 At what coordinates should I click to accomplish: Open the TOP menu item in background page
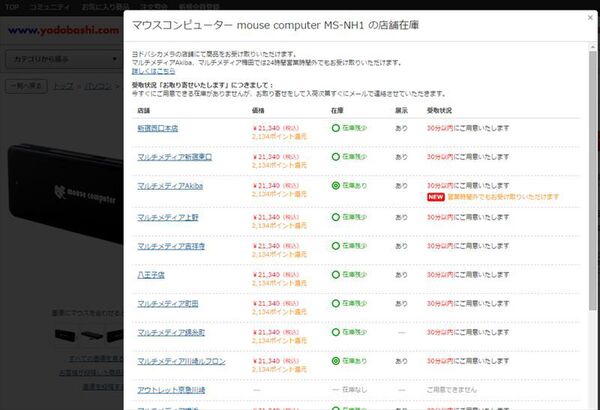point(11,7)
